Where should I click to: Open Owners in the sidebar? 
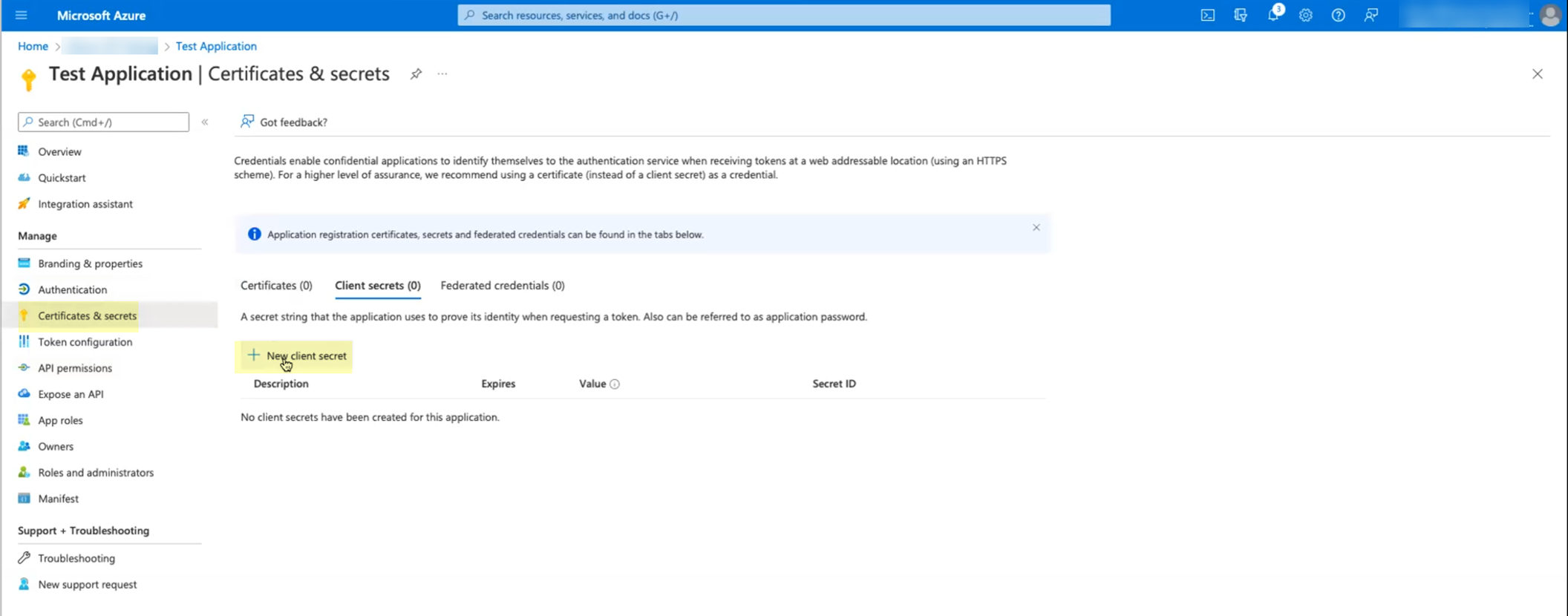click(x=56, y=447)
